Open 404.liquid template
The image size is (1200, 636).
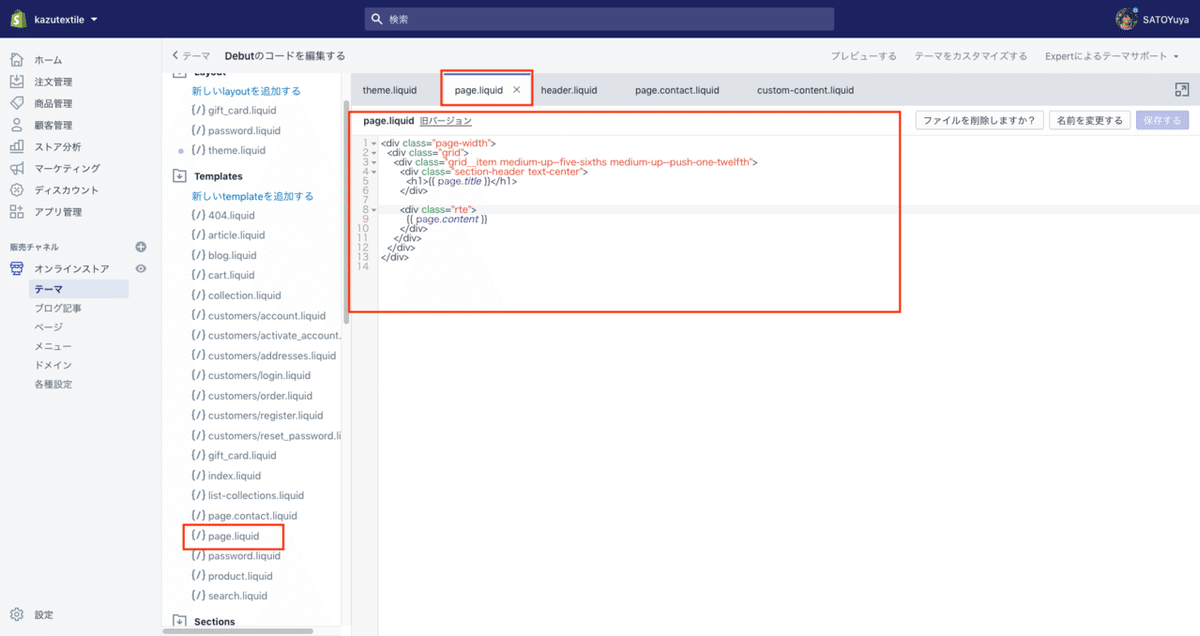pyautogui.click(x=223, y=215)
